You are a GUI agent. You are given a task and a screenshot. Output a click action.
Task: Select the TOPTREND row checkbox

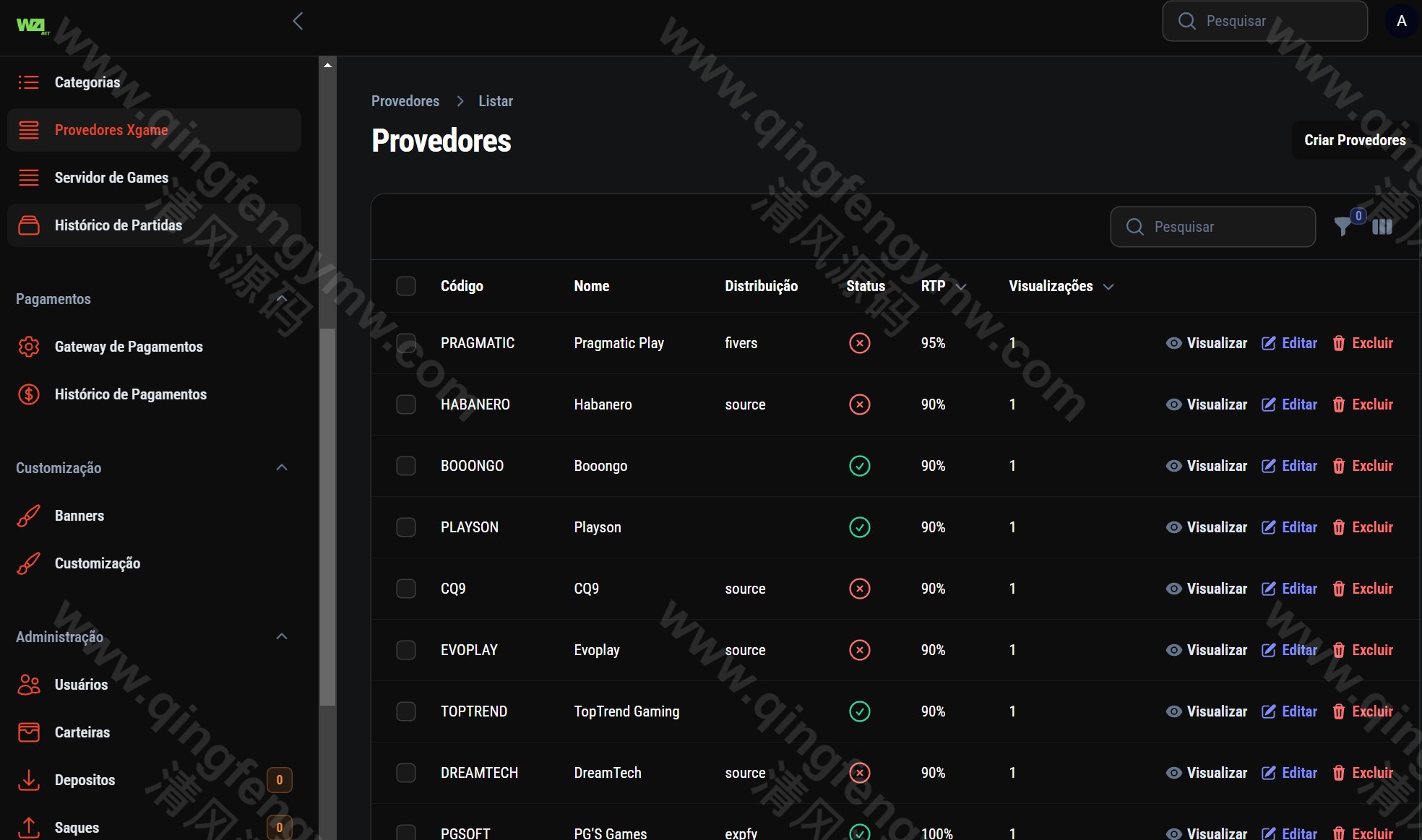point(406,711)
